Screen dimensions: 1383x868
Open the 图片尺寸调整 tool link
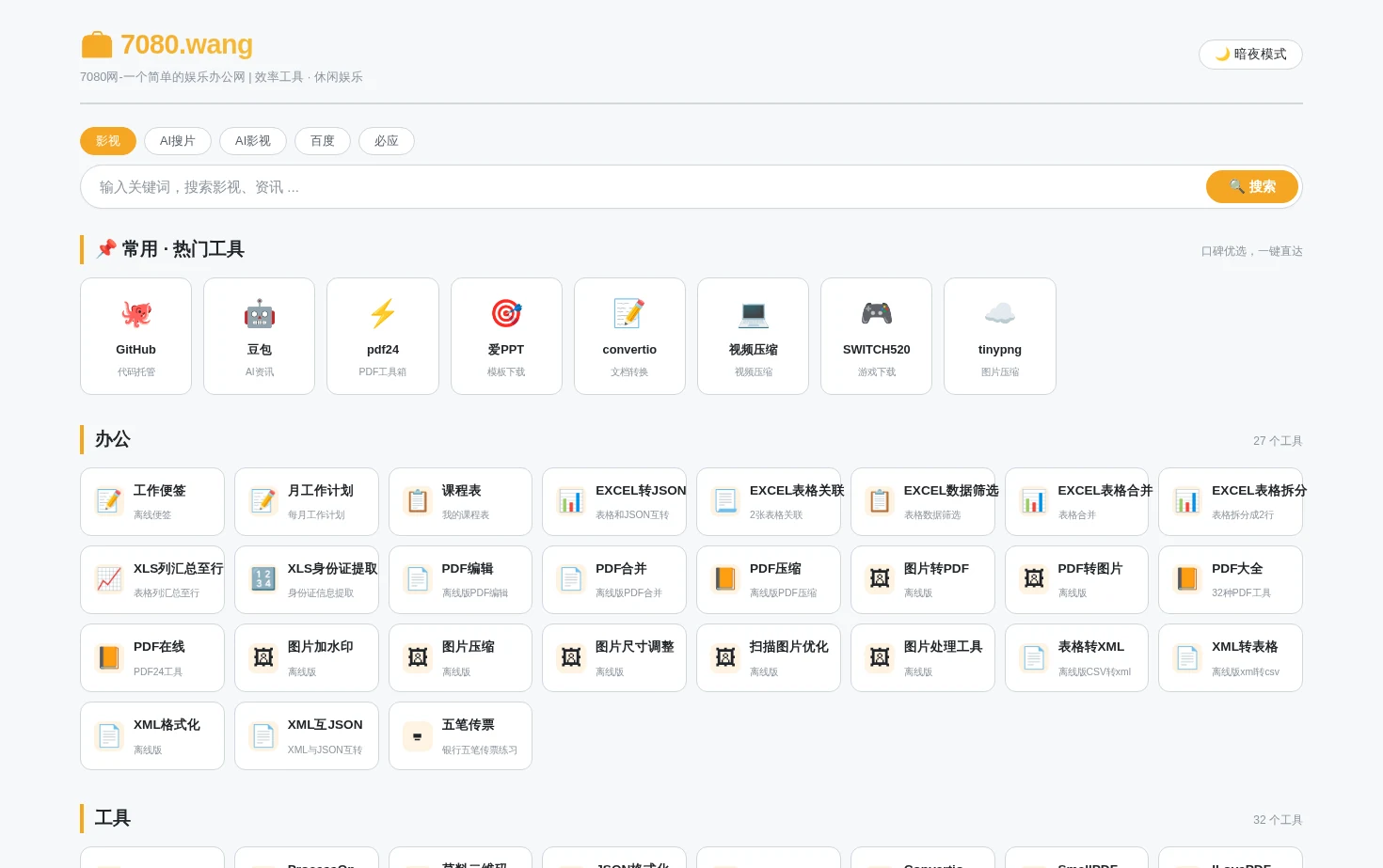pos(614,658)
